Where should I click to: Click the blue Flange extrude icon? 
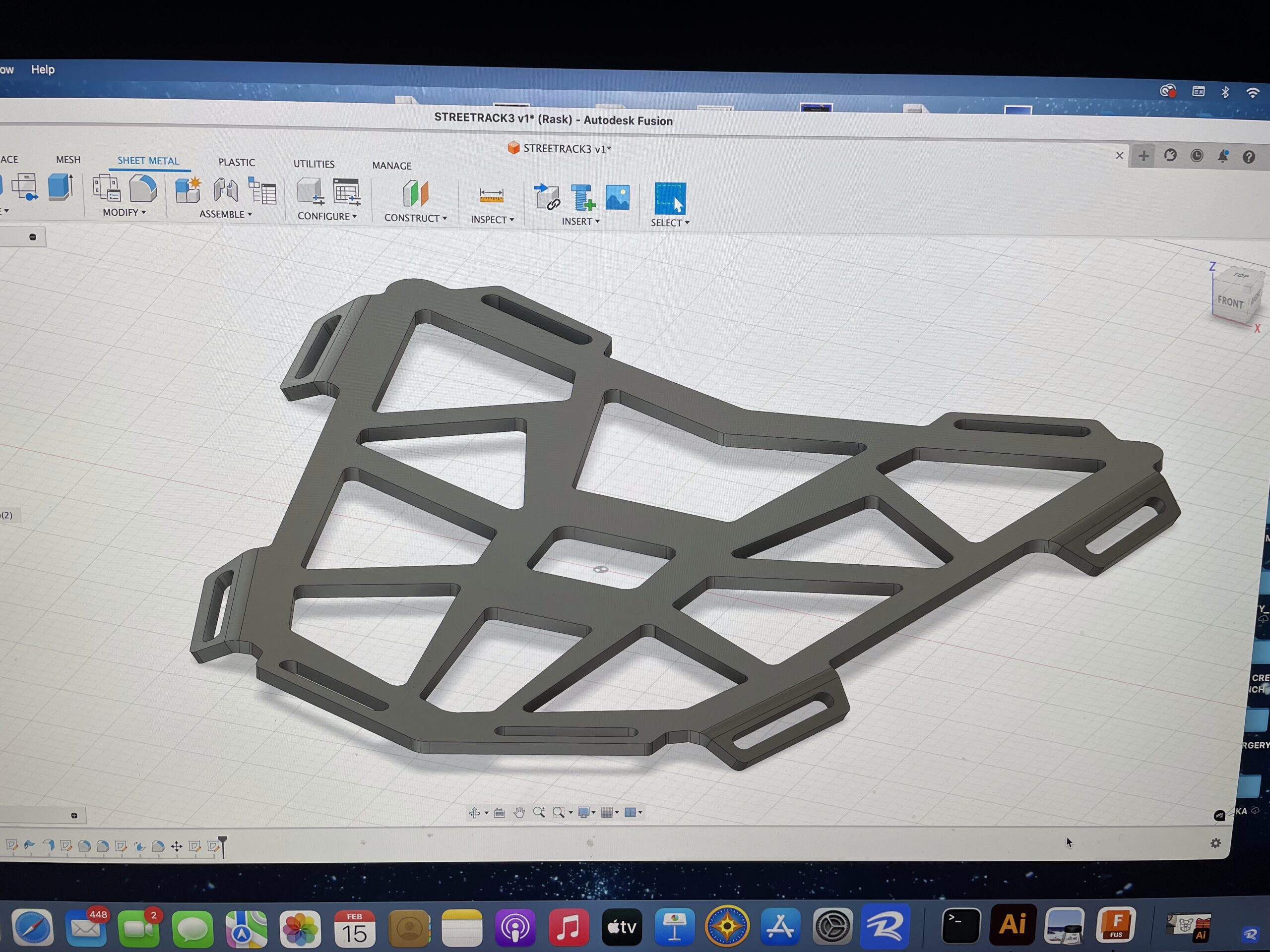click(61, 187)
